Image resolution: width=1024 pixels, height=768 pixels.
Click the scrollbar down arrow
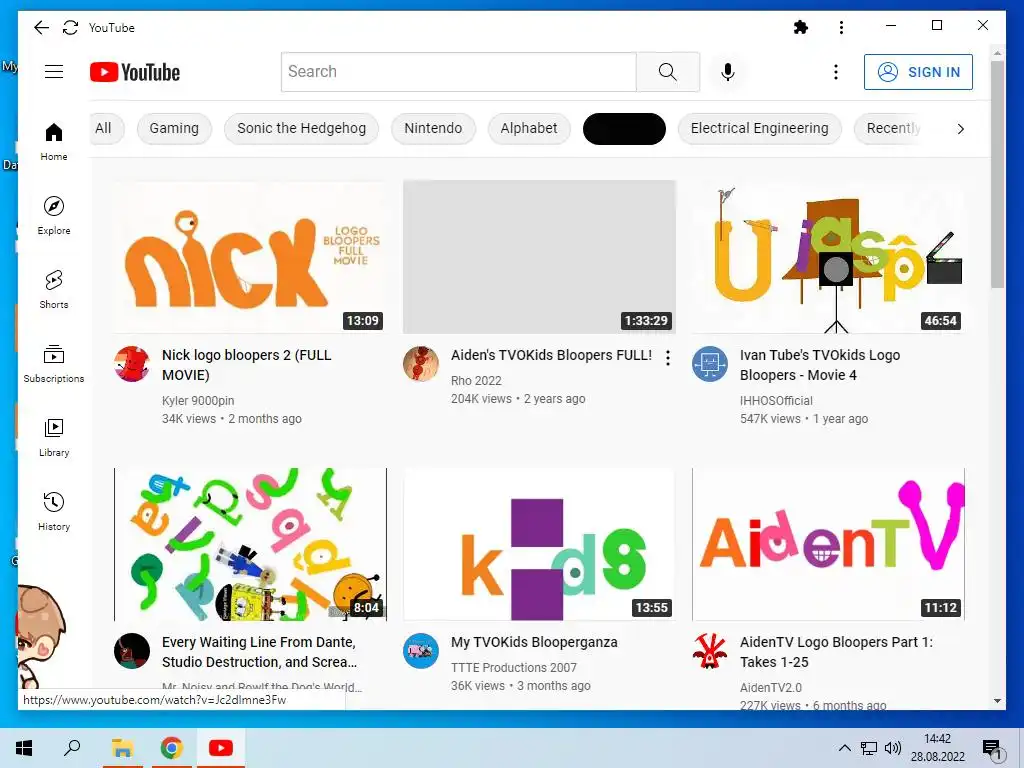pyautogui.click(x=997, y=701)
